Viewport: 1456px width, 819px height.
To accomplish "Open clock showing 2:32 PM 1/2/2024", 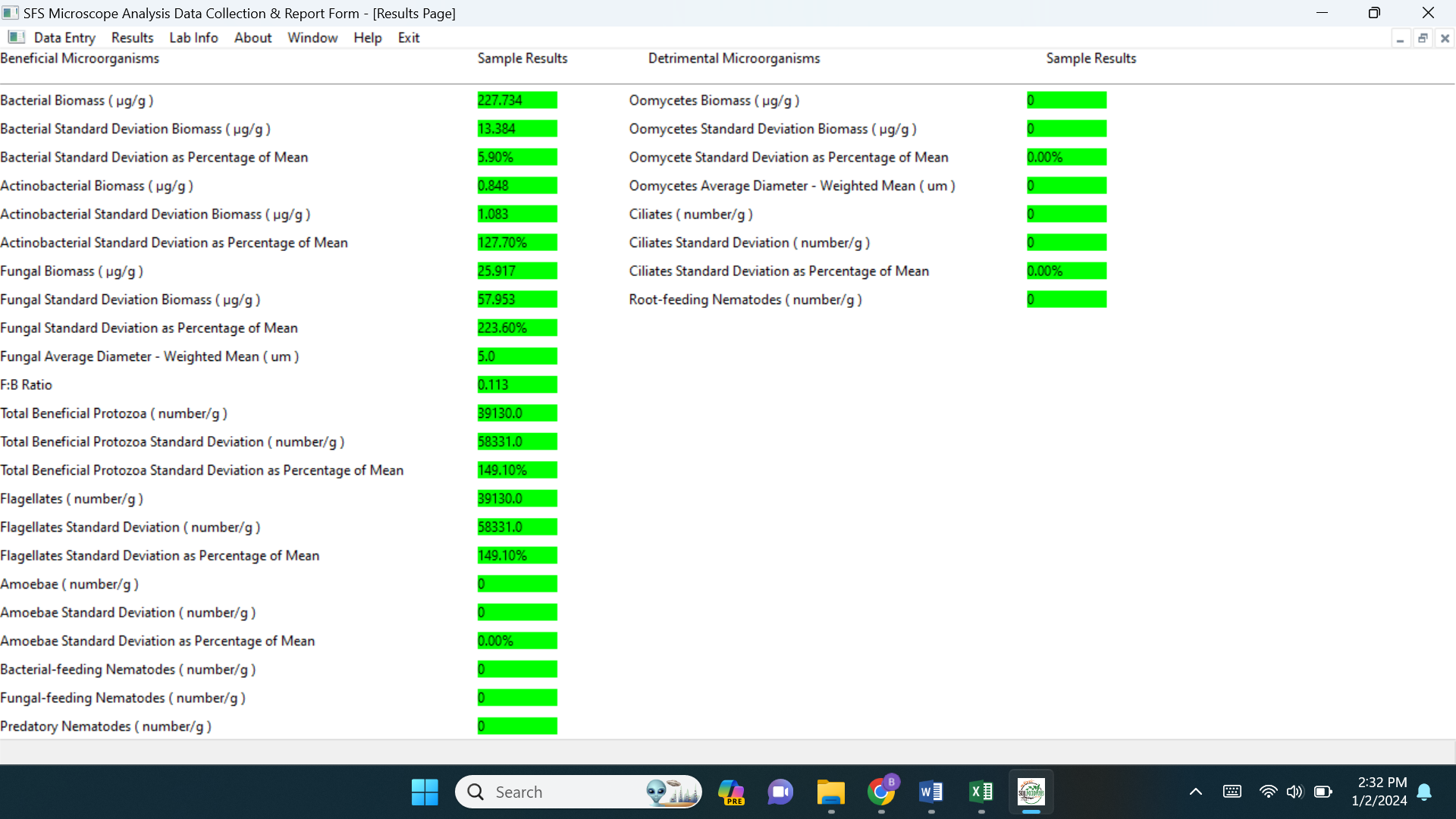I will [x=1379, y=792].
